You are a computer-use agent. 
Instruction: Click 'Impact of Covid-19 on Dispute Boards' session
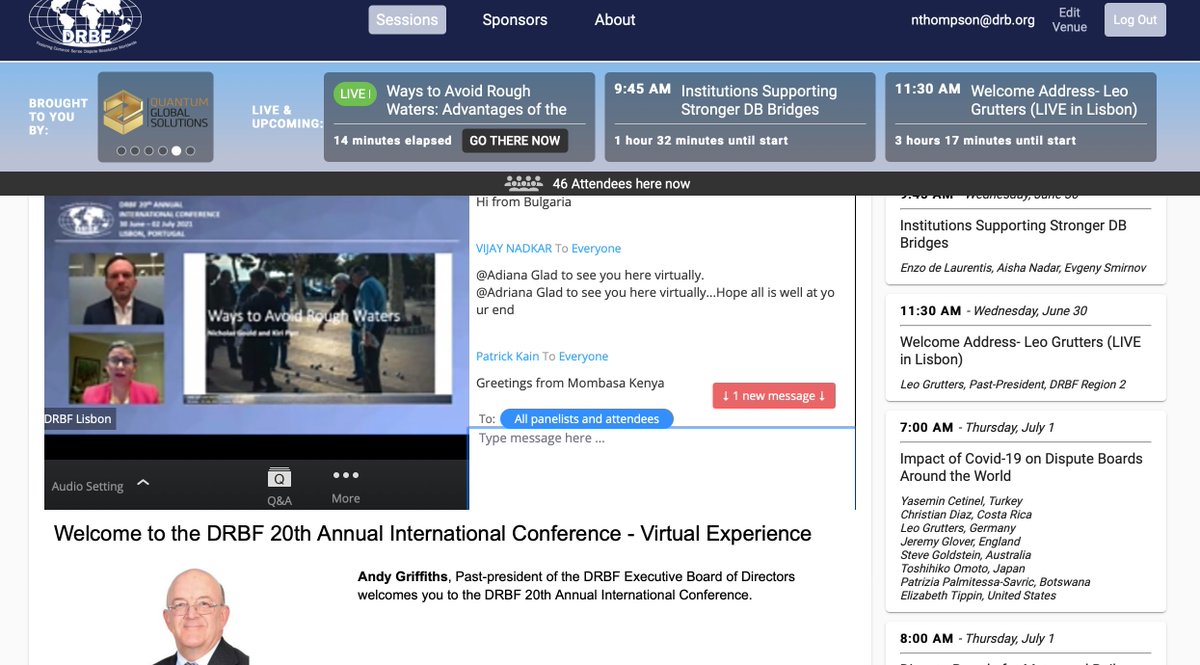[1021, 467]
